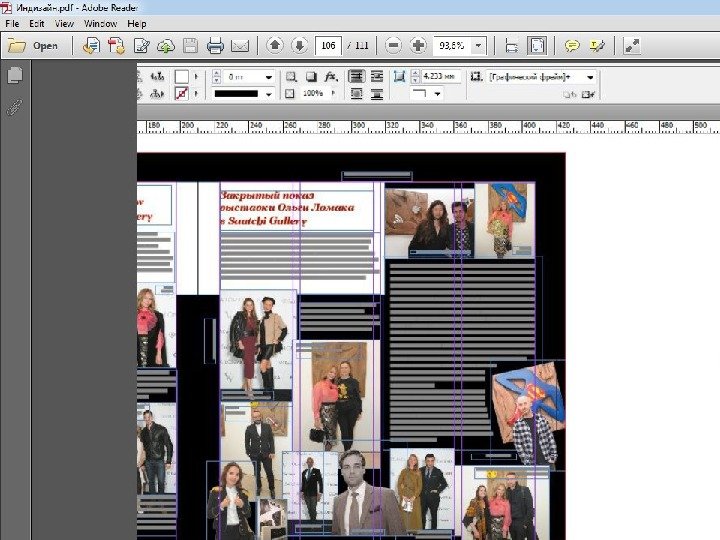Click the zoom percentage field showing 93,8%
Image resolution: width=720 pixels, height=540 pixels.
[x=452, y=45]
